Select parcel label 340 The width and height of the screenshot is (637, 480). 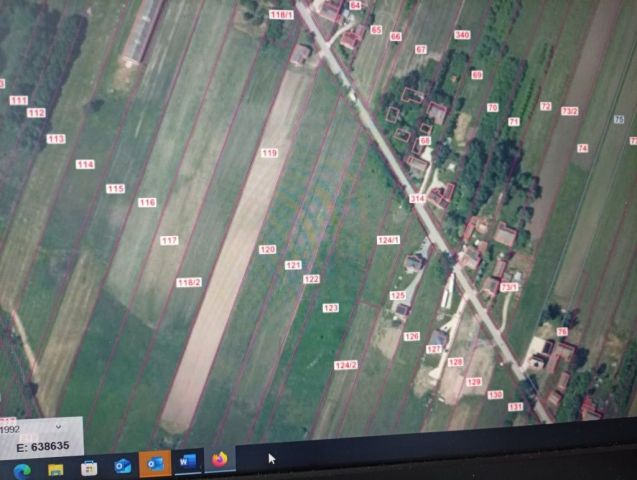tap(462, 35)
